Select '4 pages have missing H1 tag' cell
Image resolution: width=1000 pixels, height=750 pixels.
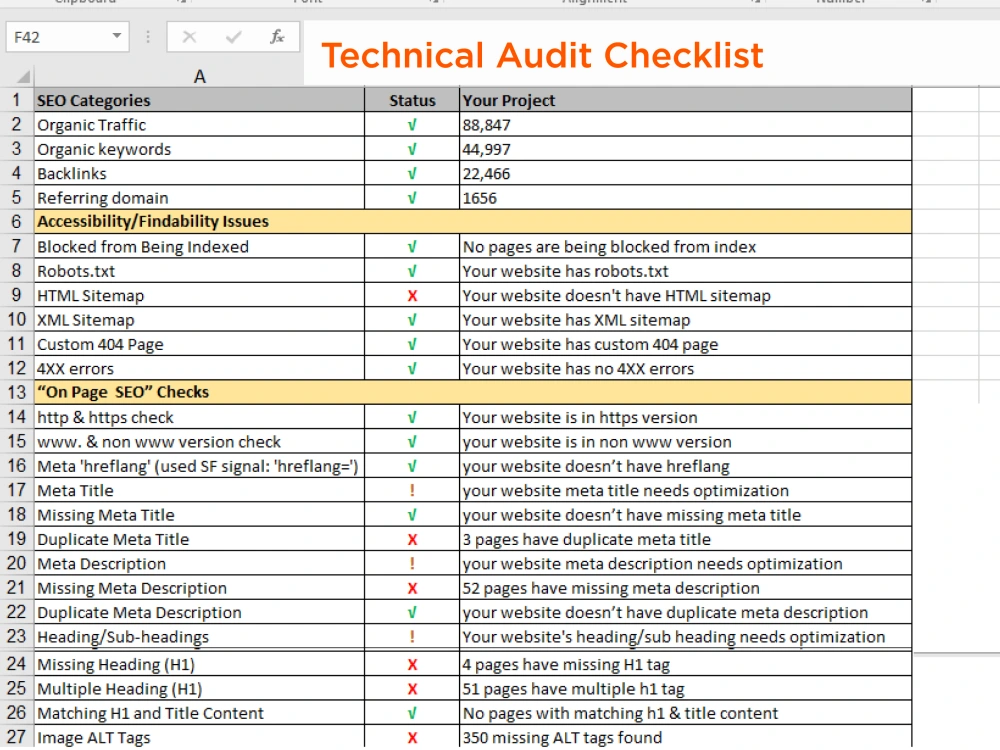pyautogui.click(x=686, y=664)
